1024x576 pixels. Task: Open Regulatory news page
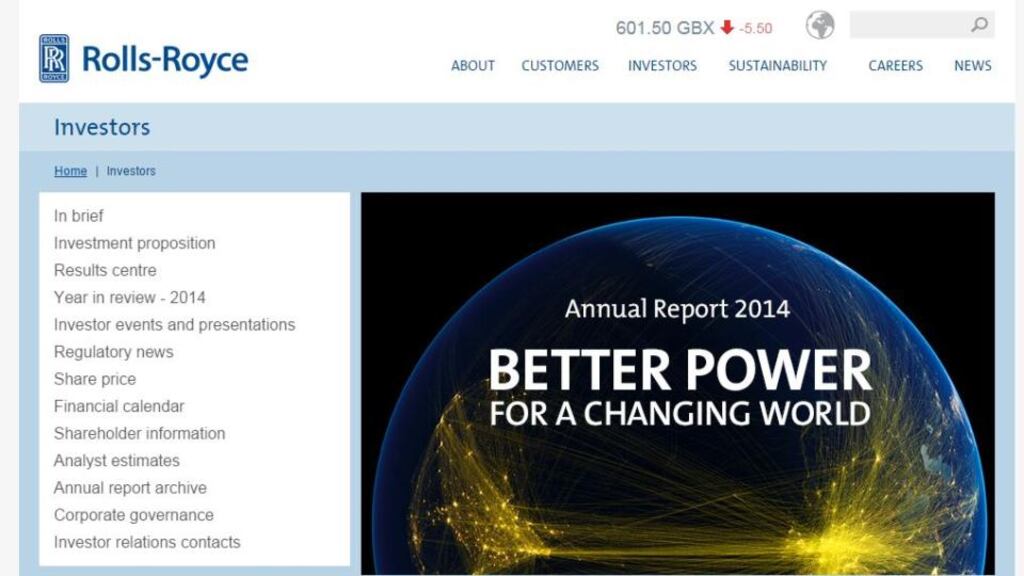pyautogui.click(x=114, y=352)
